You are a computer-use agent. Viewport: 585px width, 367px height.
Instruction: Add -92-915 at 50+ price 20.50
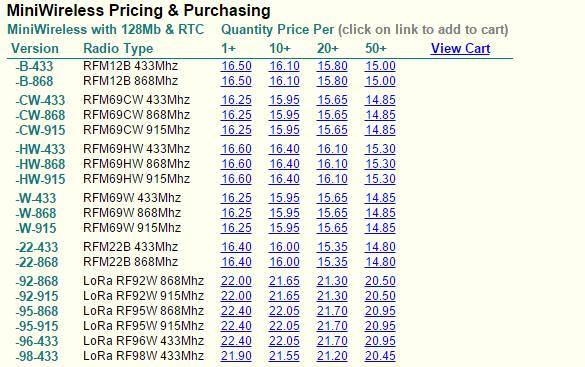tap(380, 296)
